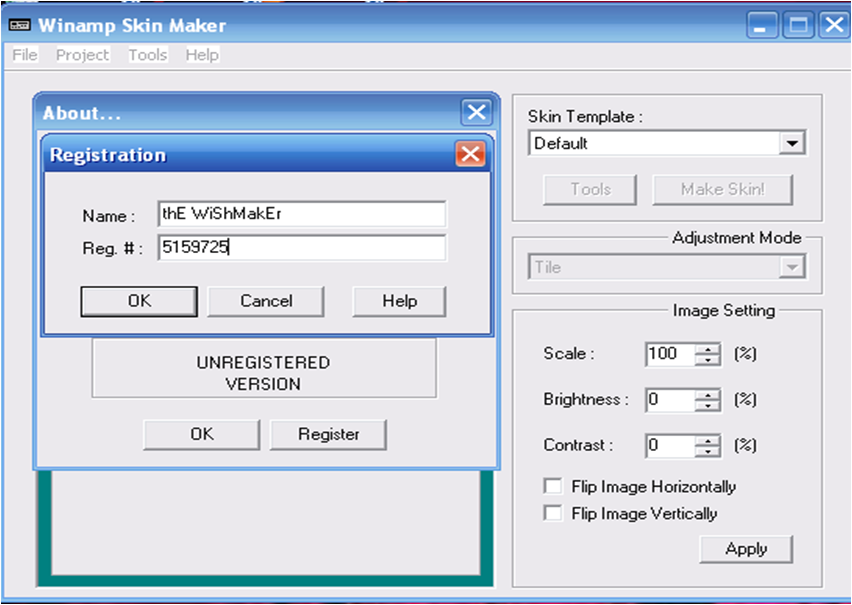Expand the Skin Template dropdown
The height and width of the screenshot is (605, 852).
pyautogui.click(x=792, y=144)
